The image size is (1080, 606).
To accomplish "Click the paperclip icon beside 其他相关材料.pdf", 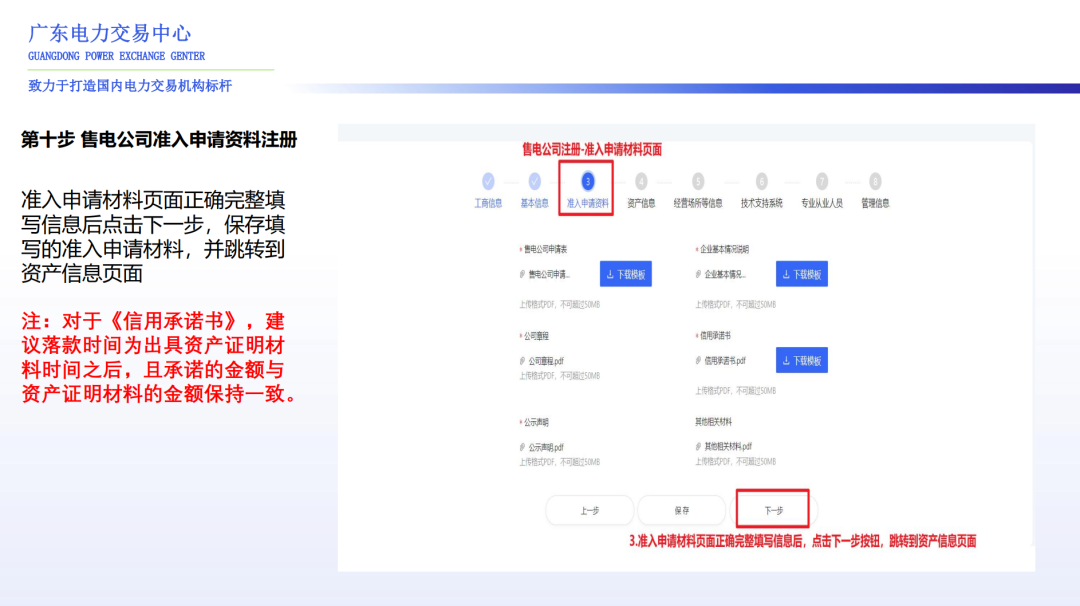I will tap(696, 446).
